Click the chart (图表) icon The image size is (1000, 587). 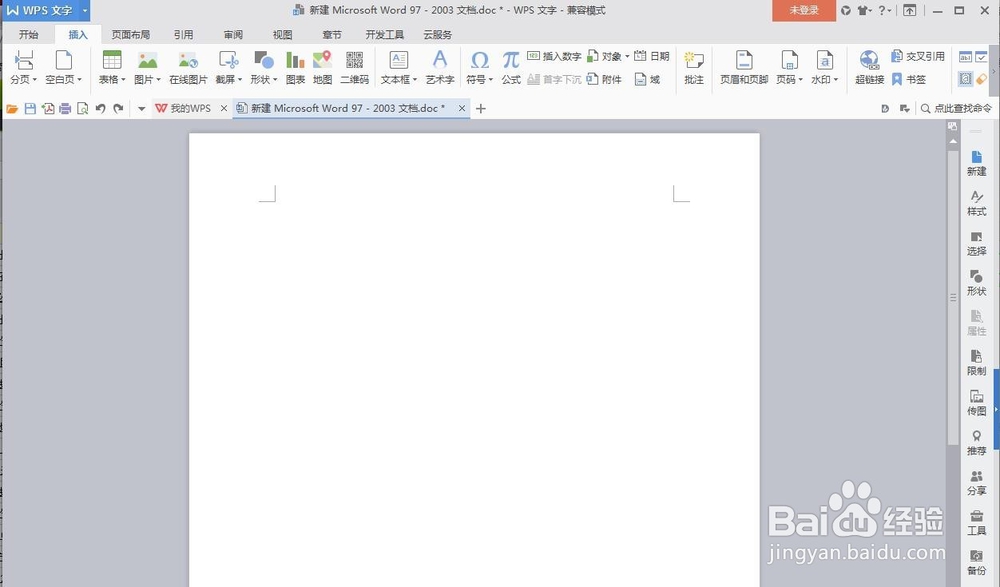click(295, 68)
